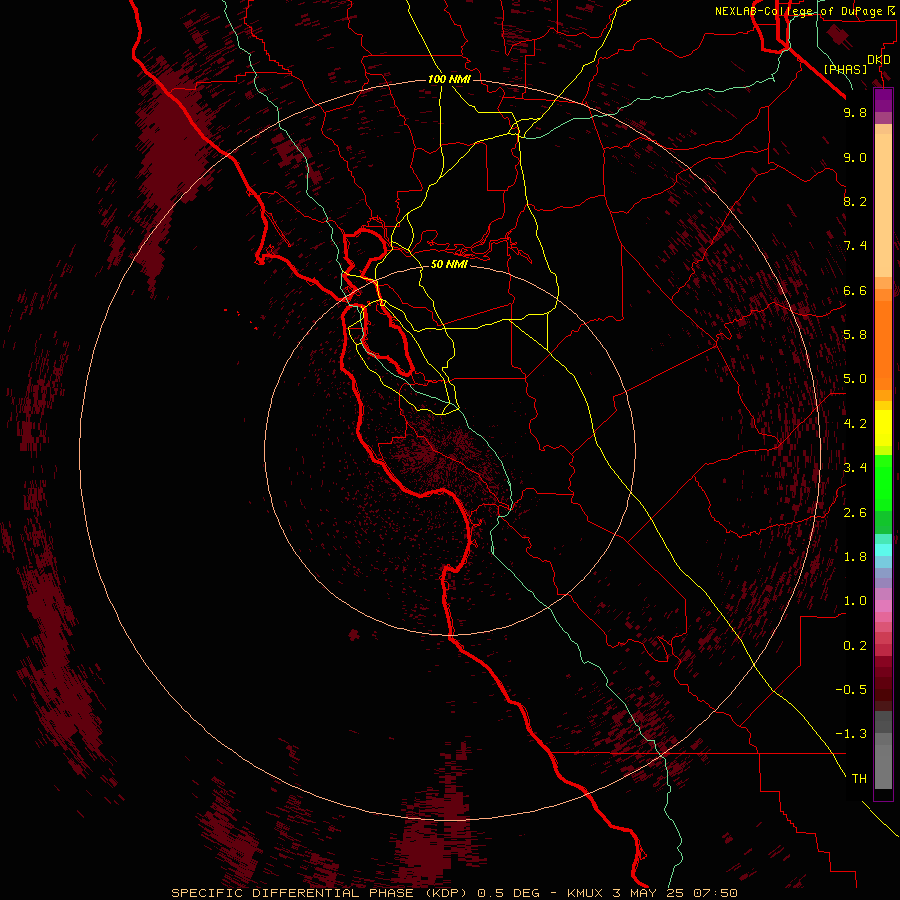Viewport: 900px width, 900px height.
Task: Click the 9.8 value on the color scale
Action: click(x=855, y=113)
